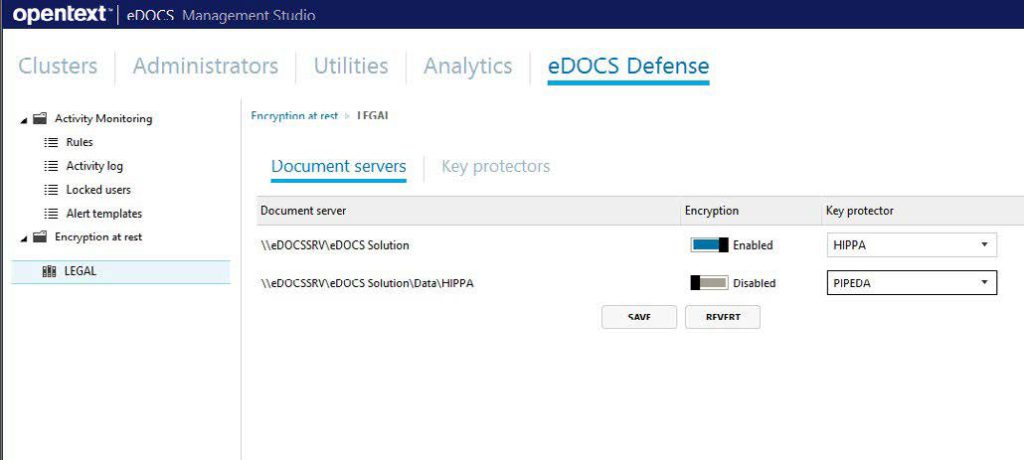Click the Encryption at rest breadcrumb link
This screenshot has width=1024, height=460.
coord(295,116)
